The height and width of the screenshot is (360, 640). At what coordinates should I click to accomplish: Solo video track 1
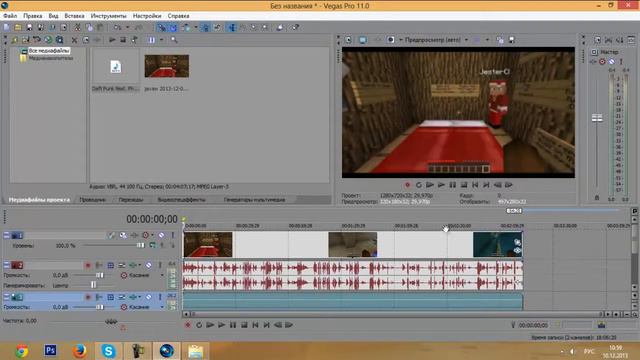point(173,235)
